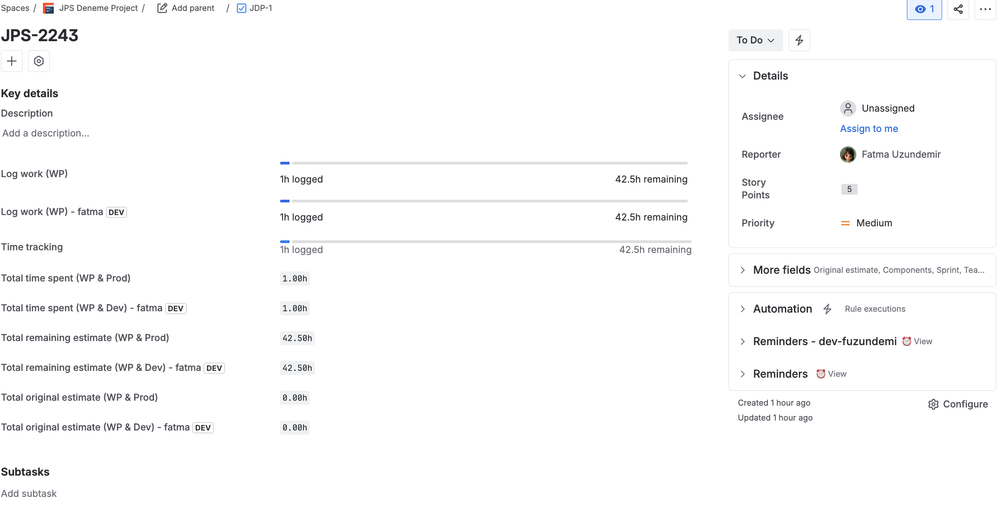Screen dimensions: 999x506
Task: Click Fatma Uzundemir's reporter avatar
Action: (847, 154)
